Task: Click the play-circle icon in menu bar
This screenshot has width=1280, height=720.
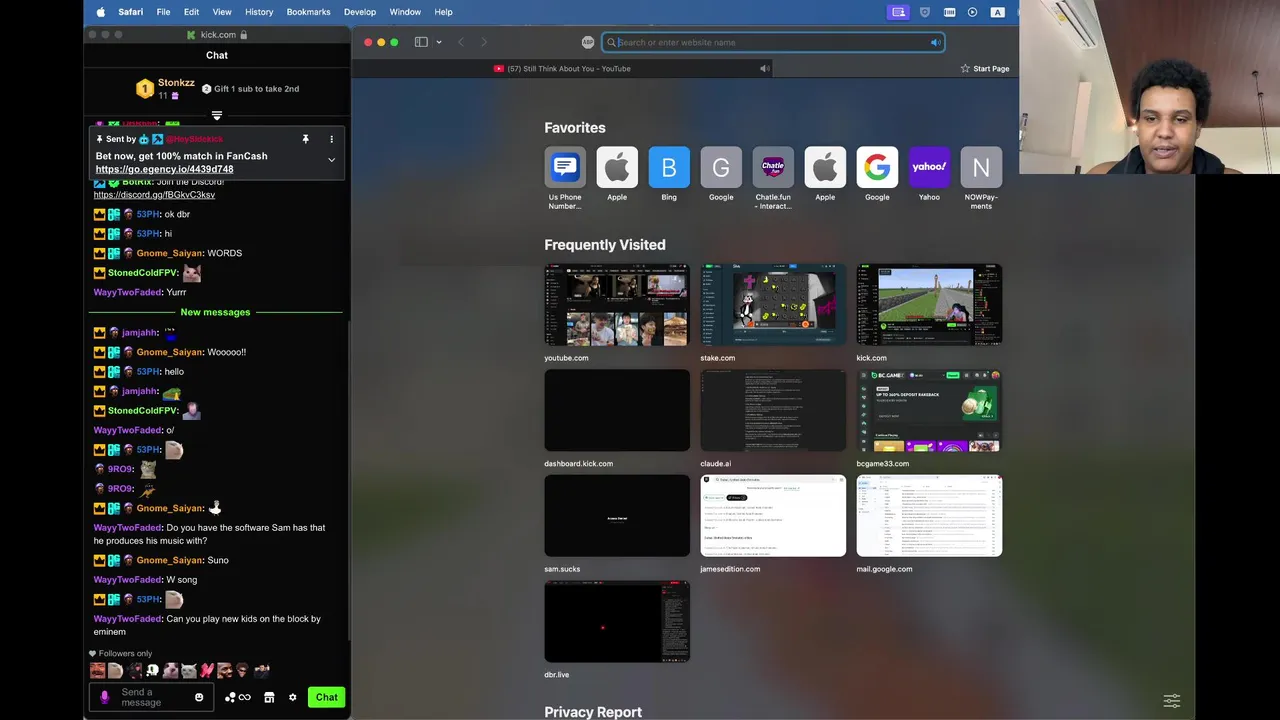Action: (x=972, y=12)
